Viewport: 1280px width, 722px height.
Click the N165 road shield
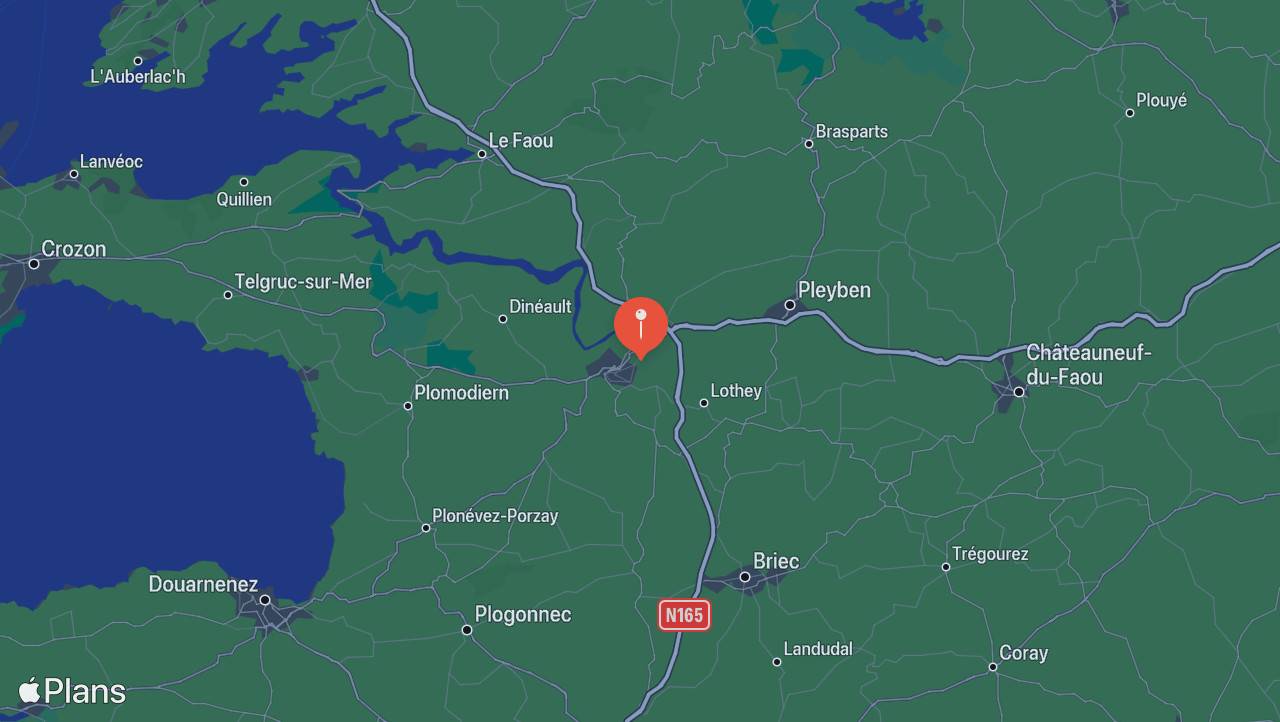[x=684, y=615]
